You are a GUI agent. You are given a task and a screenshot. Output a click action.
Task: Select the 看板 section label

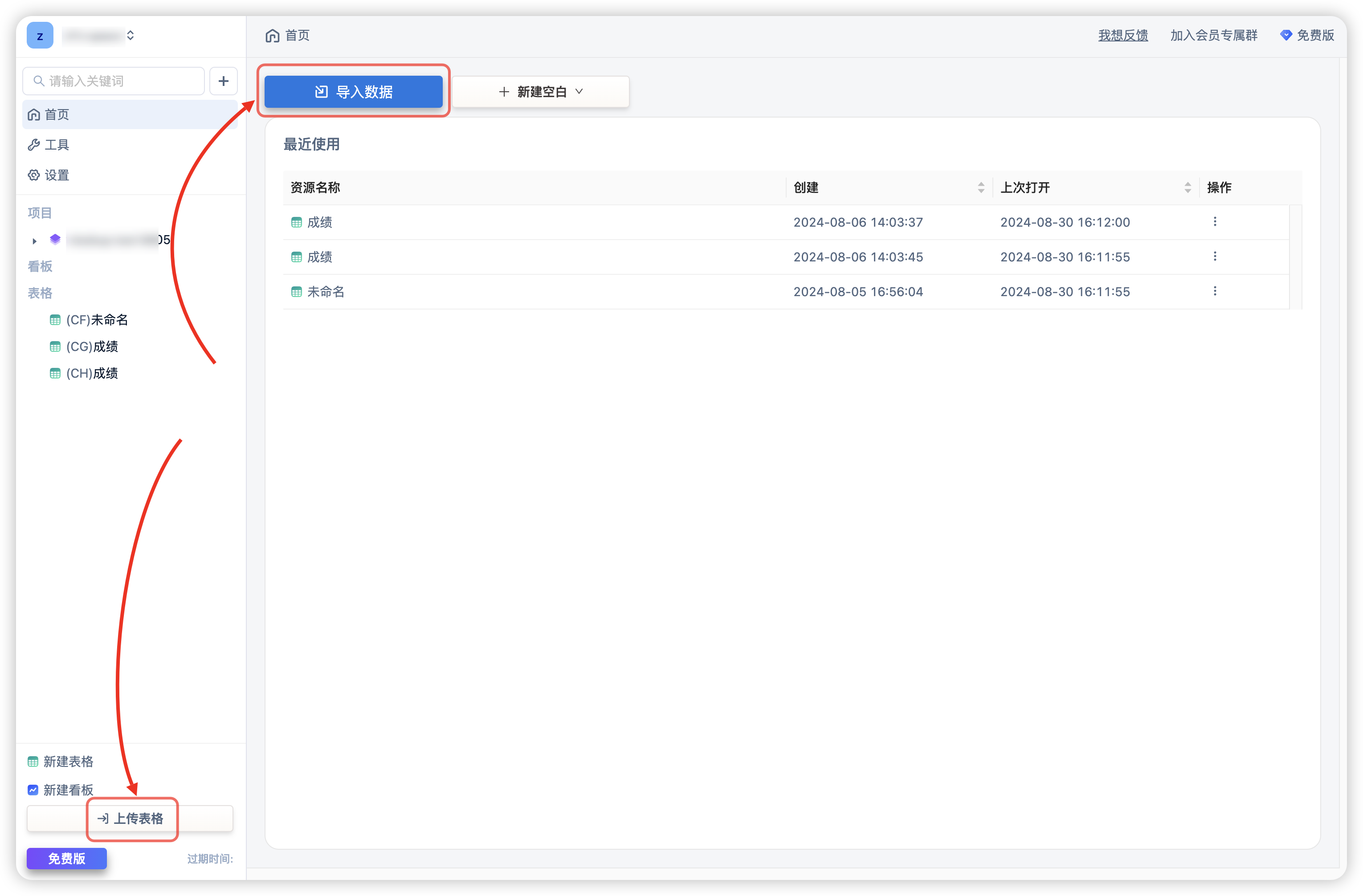click(40, 266)
